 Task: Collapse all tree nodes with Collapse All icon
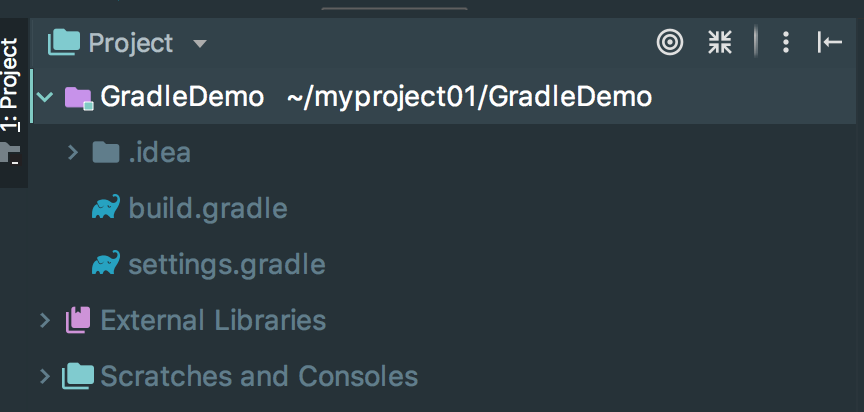tap(720, 42)
